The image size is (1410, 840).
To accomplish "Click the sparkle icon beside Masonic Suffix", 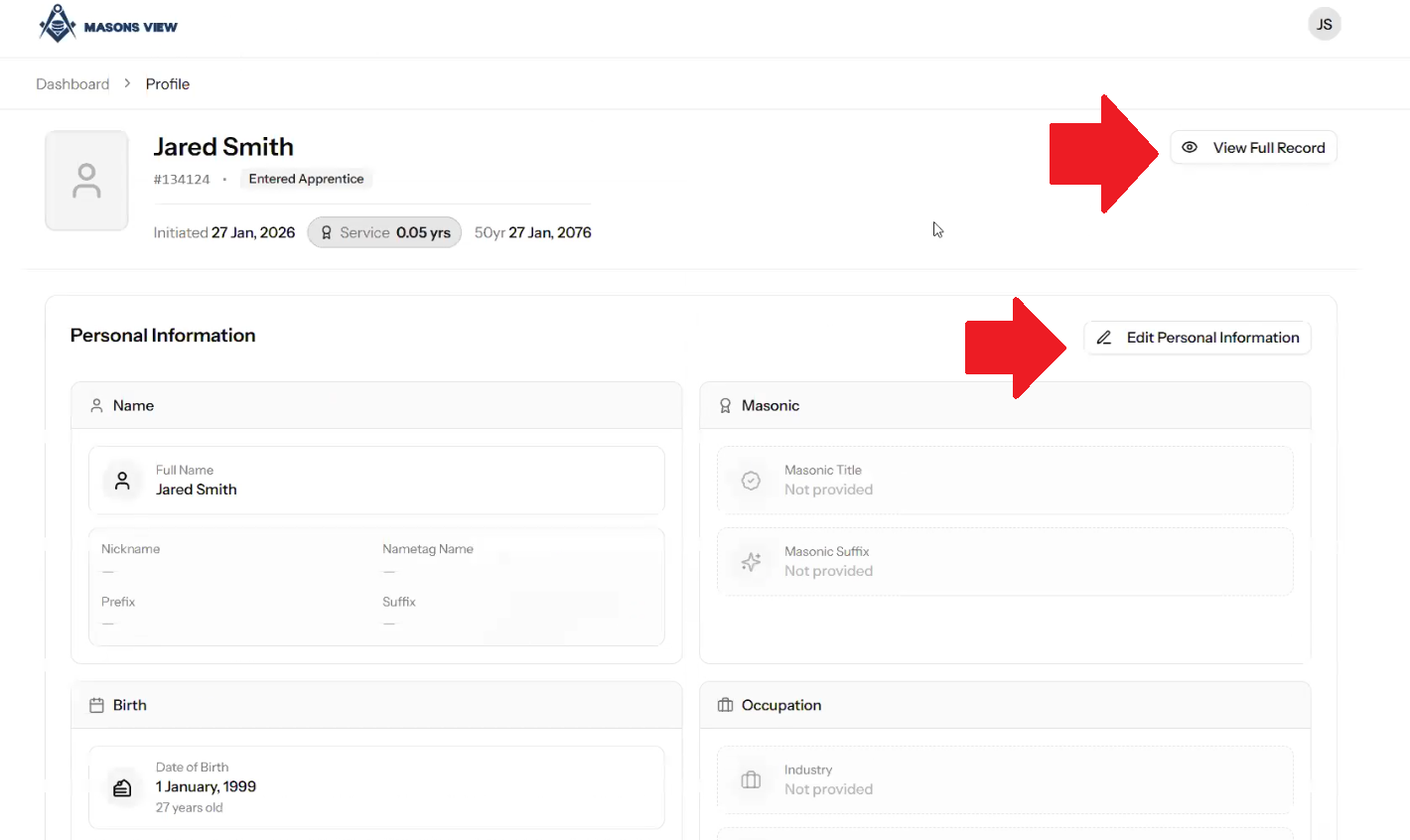I will click(752, 562).
